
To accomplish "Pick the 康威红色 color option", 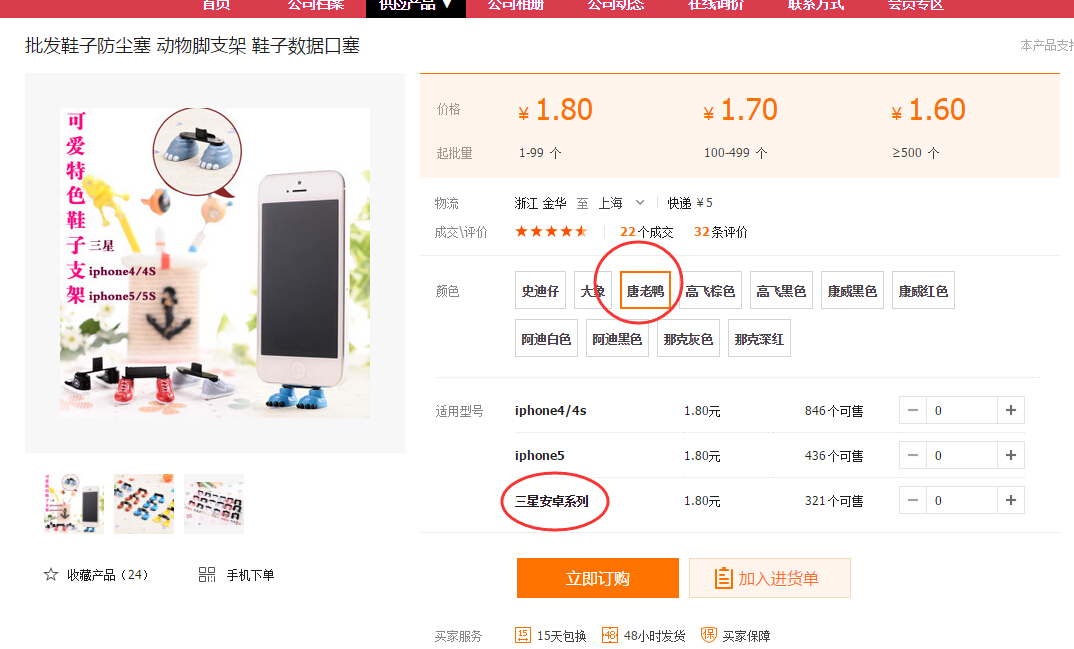I will point(923,291).
